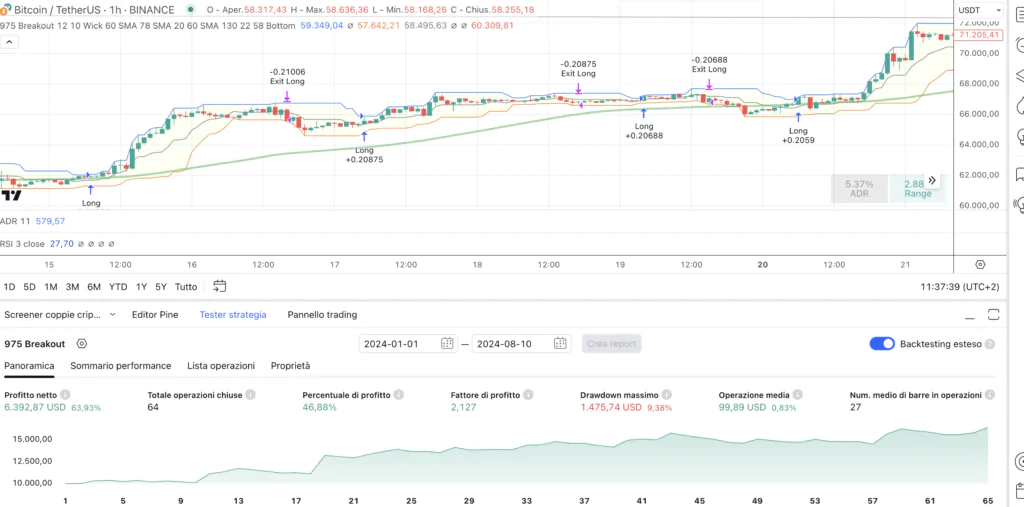Open the Pannello trading tab
The width and height of the screenshot is (1024, 507).
(322, 315)
